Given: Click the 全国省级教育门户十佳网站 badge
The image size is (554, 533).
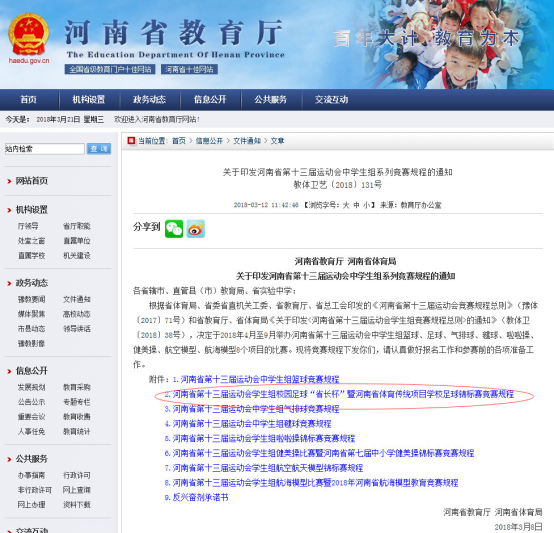Looking at the screenshot, I should 110,69.
